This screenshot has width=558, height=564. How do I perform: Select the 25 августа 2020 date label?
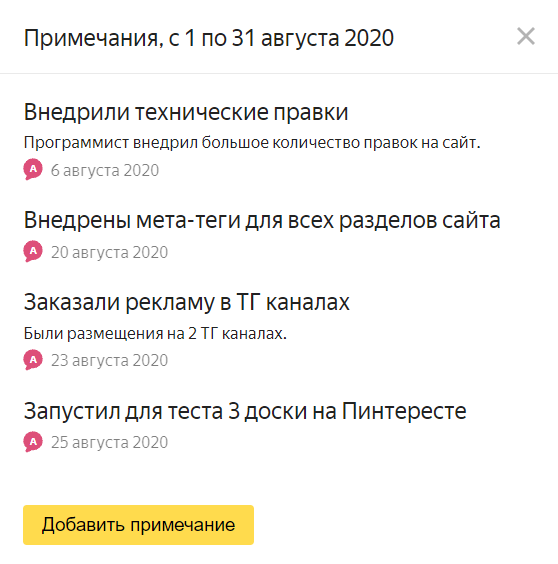pos(109,442)
